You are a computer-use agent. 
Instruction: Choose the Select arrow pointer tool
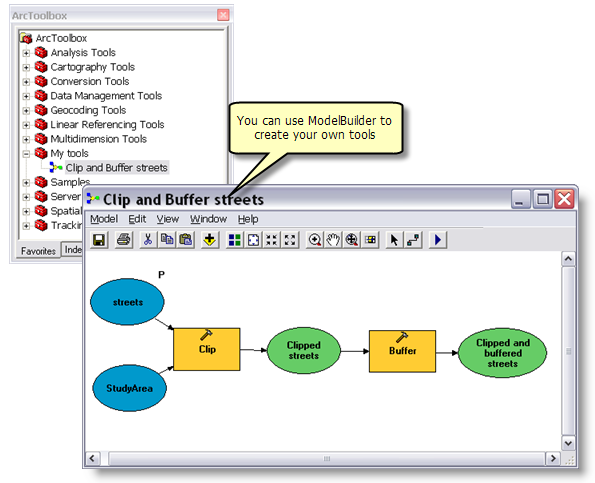(394, 240)
